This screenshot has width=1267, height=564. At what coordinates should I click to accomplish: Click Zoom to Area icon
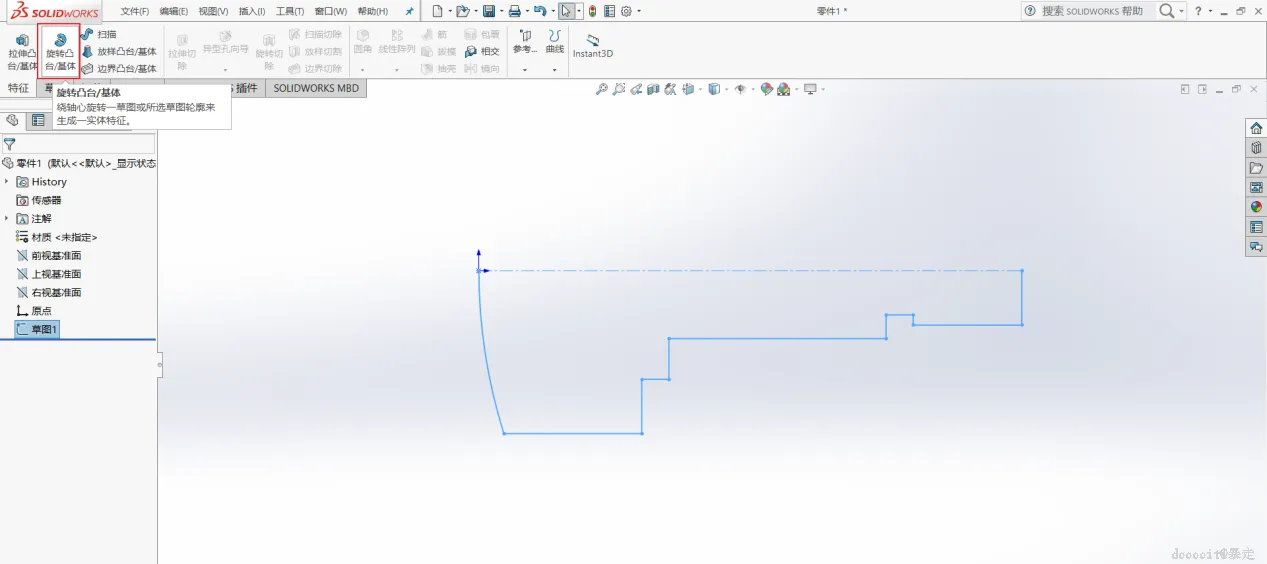(620, 89)
